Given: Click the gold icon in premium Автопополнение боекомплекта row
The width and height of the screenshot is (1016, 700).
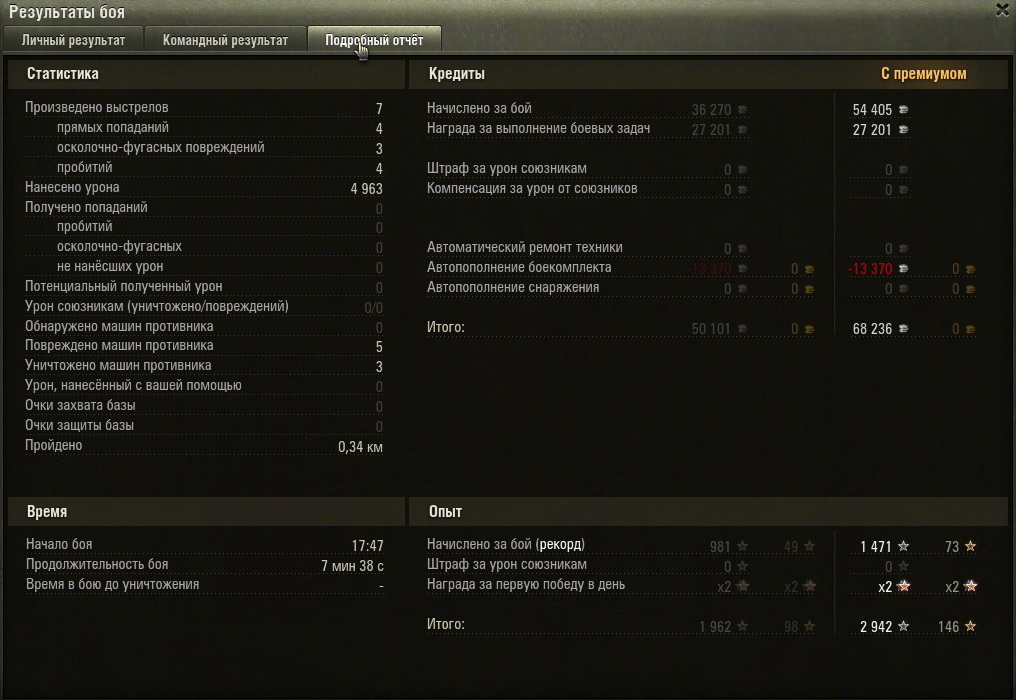Looking at the screenshot, I should pyautogui.click(x=970, y=269).
